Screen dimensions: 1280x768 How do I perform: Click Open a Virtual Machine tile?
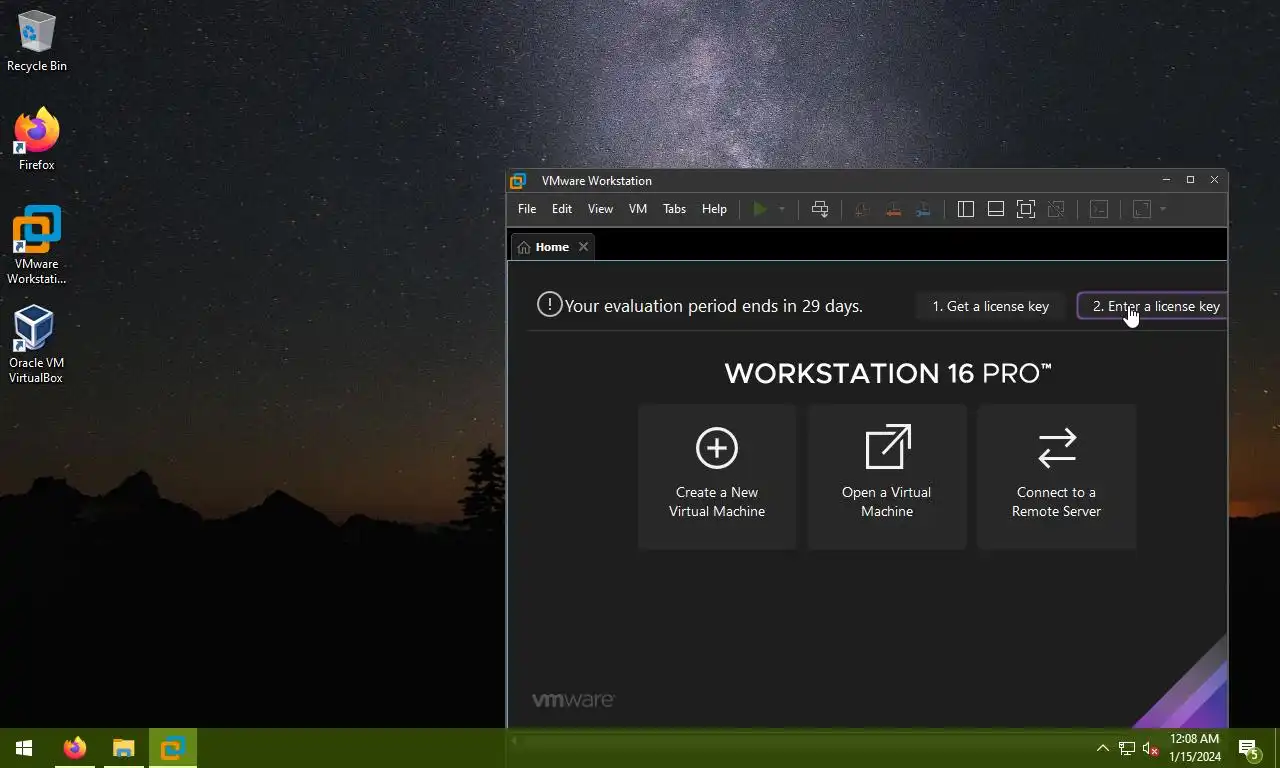(x=887, y=476)
